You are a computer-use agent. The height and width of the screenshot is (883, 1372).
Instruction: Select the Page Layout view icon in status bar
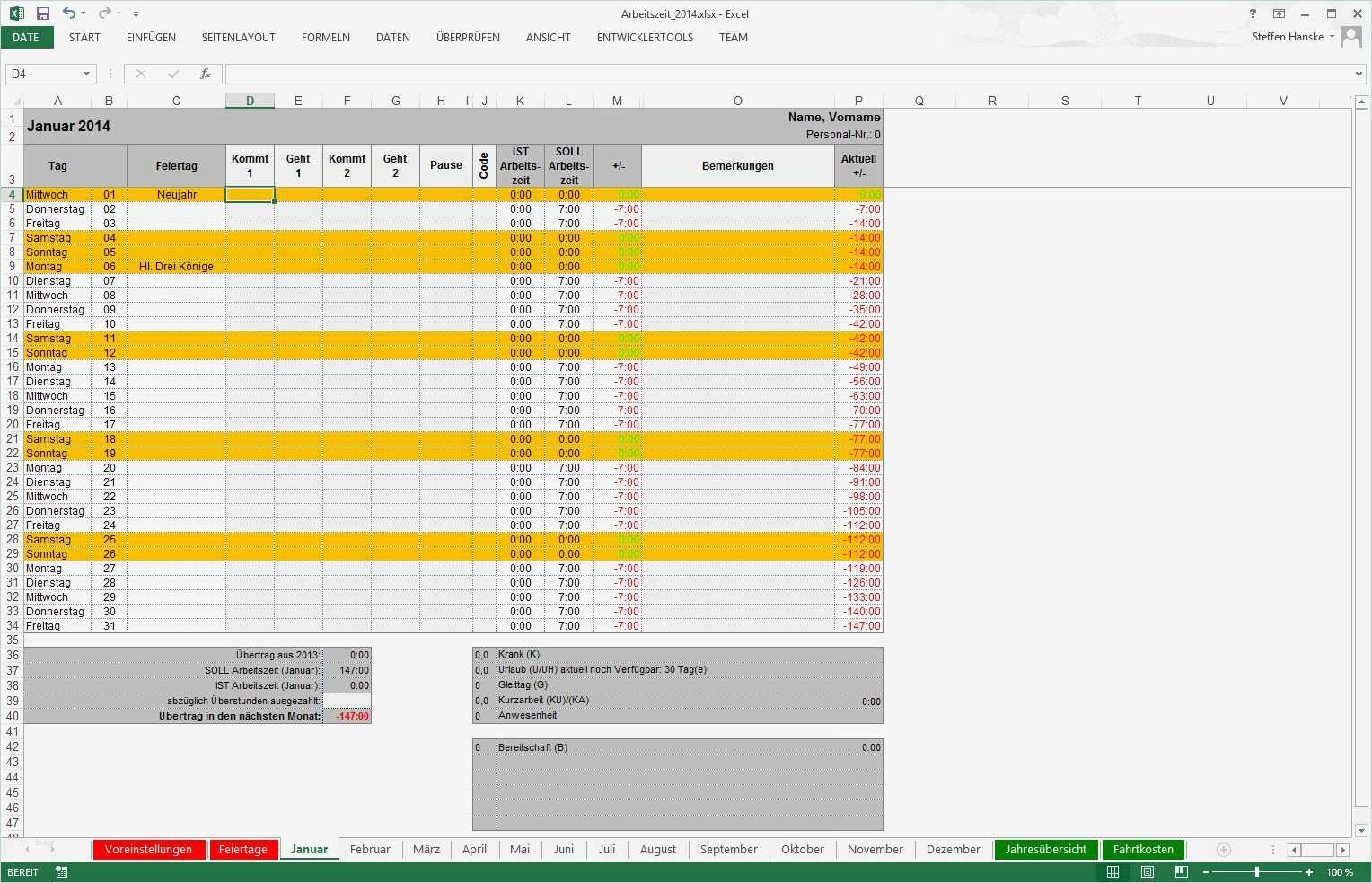(x=1148, y=871)
